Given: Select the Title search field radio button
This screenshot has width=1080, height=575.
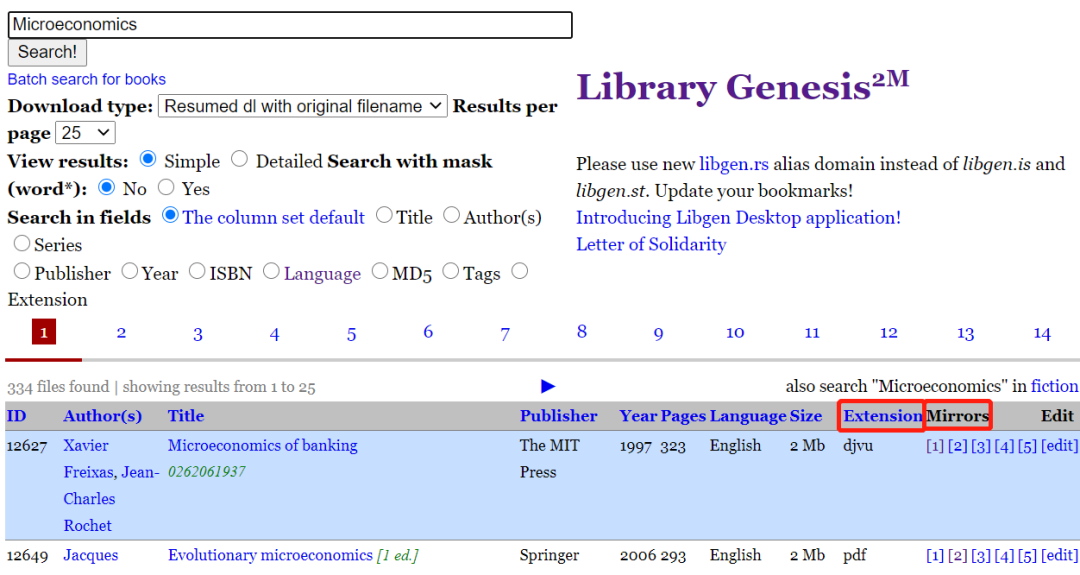Looking at the screenshot, I should [x=384, y=215].
